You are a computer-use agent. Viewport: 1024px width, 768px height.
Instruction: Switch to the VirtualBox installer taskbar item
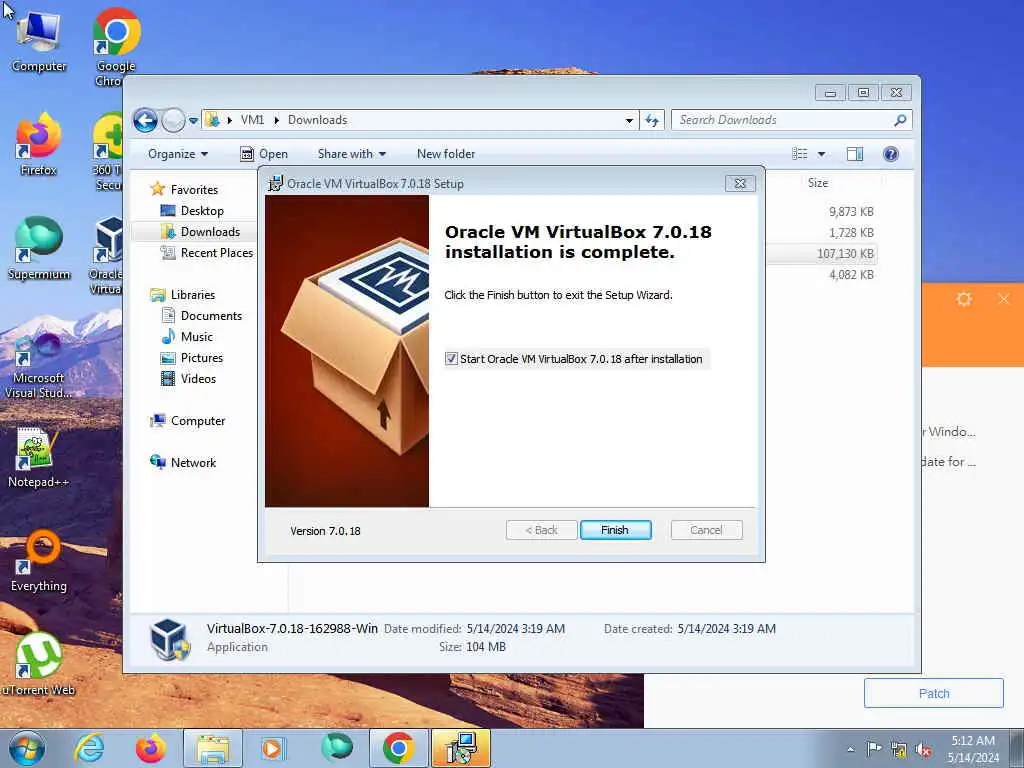pos(460,748)
